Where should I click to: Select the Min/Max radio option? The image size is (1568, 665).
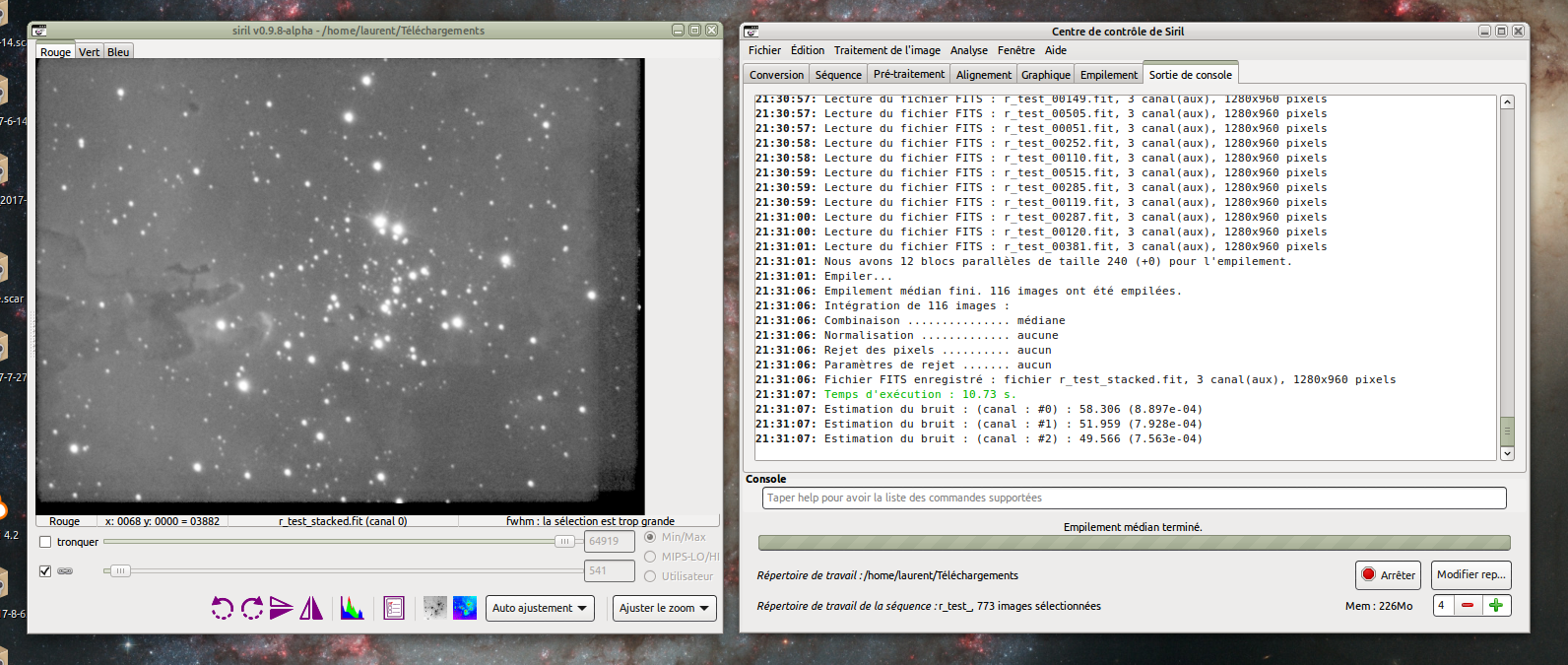650,537
